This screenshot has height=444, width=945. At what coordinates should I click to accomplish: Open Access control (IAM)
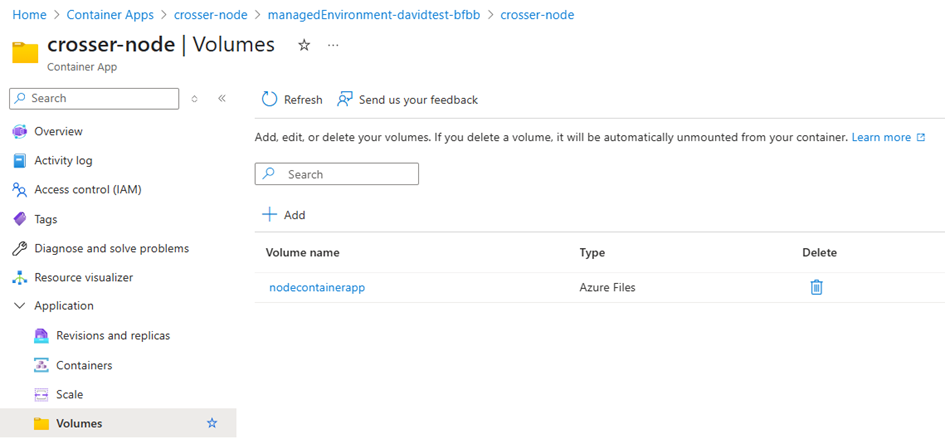pos(88,190)
